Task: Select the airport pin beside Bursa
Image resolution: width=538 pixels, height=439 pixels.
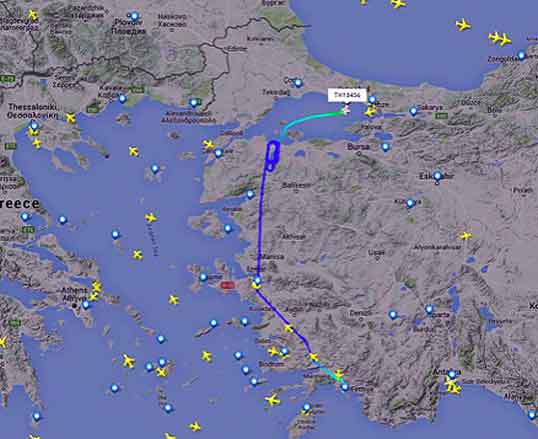Action: 385,147
